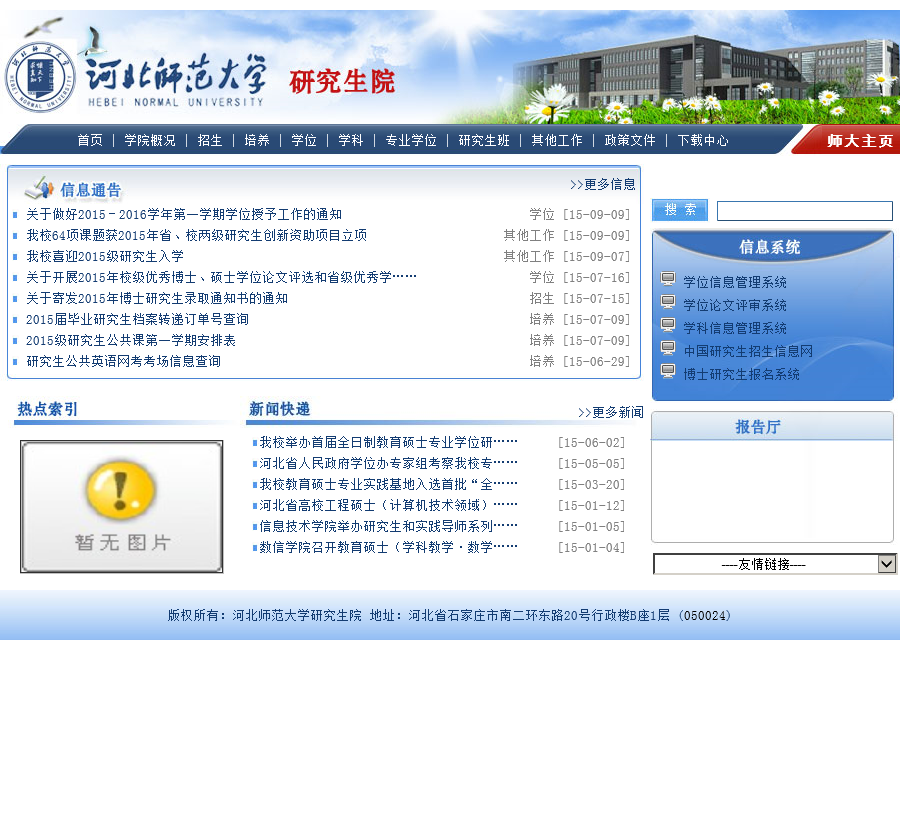Click the 信息系统 panel heading
Screen dimensions: 900x818
pyautogui.click(x=770, y=247)
